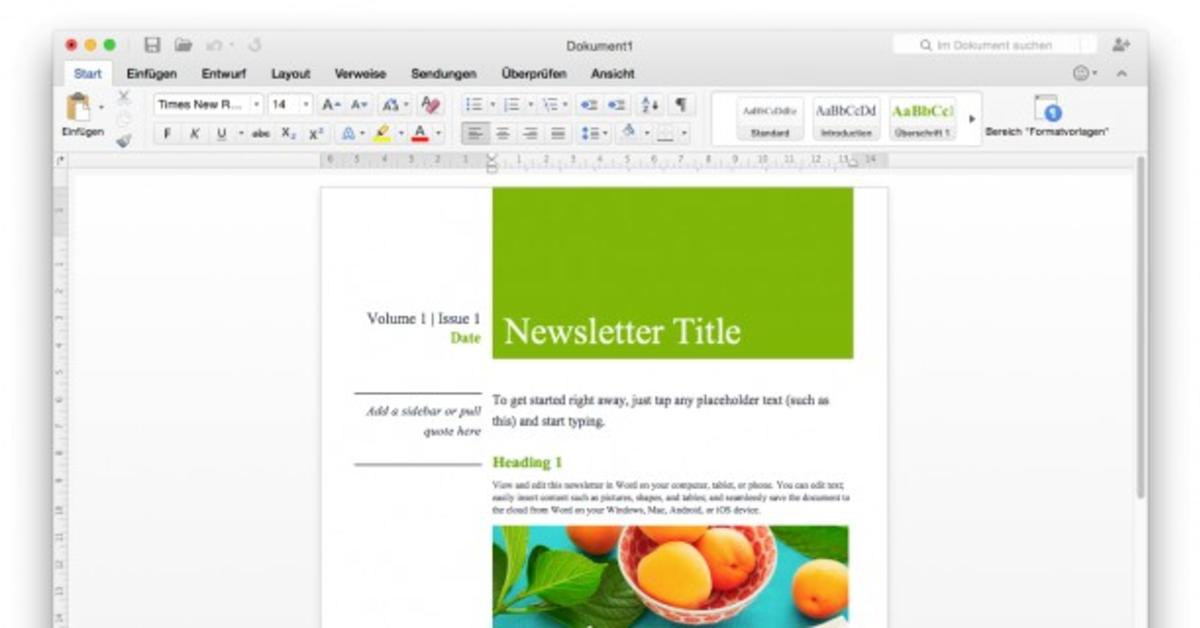Align text to the left
This screenshot has width=1200, height=628.
click(475, 133)
